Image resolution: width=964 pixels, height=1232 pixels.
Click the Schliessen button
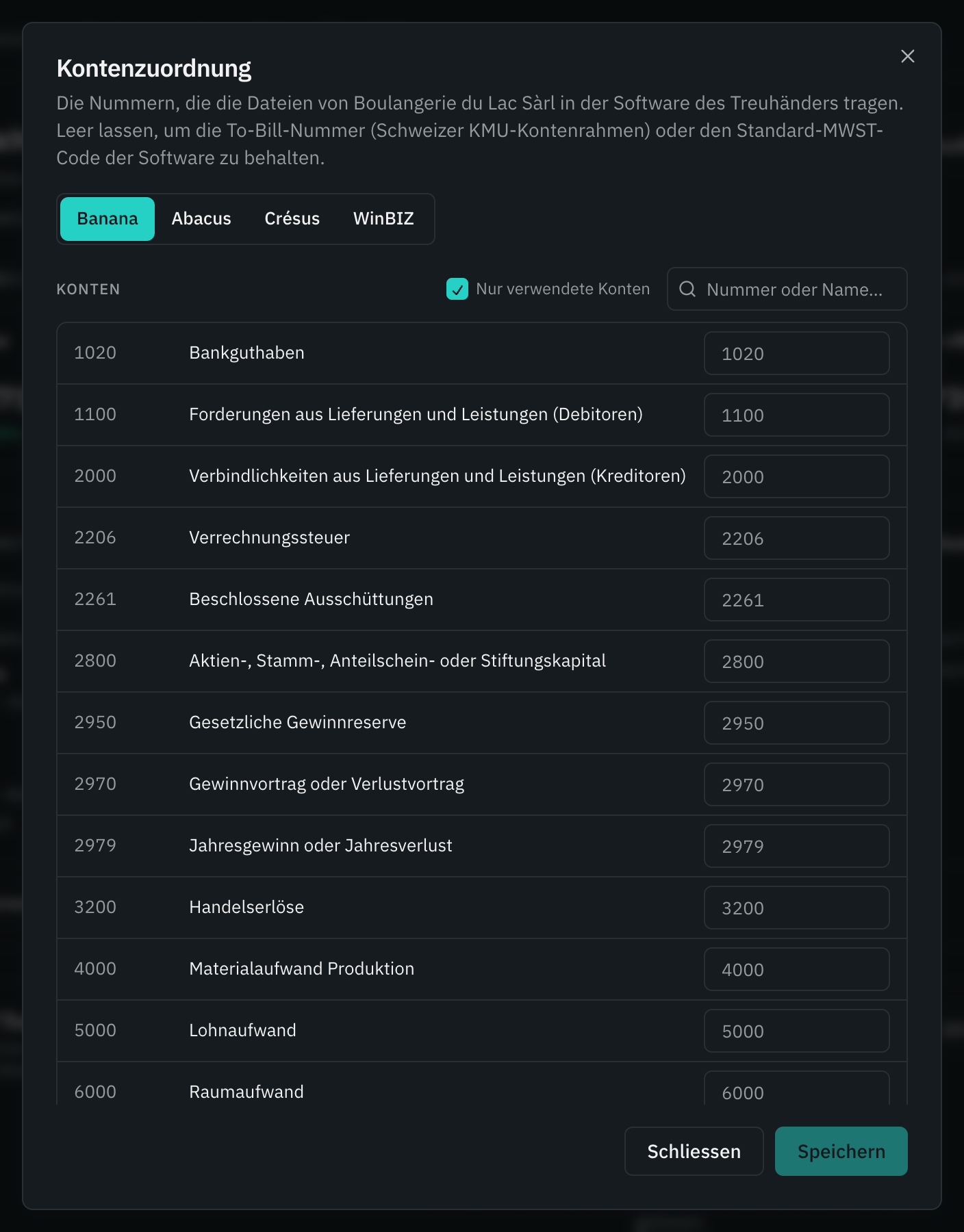pyautogui.click(x=694, y=1151)
